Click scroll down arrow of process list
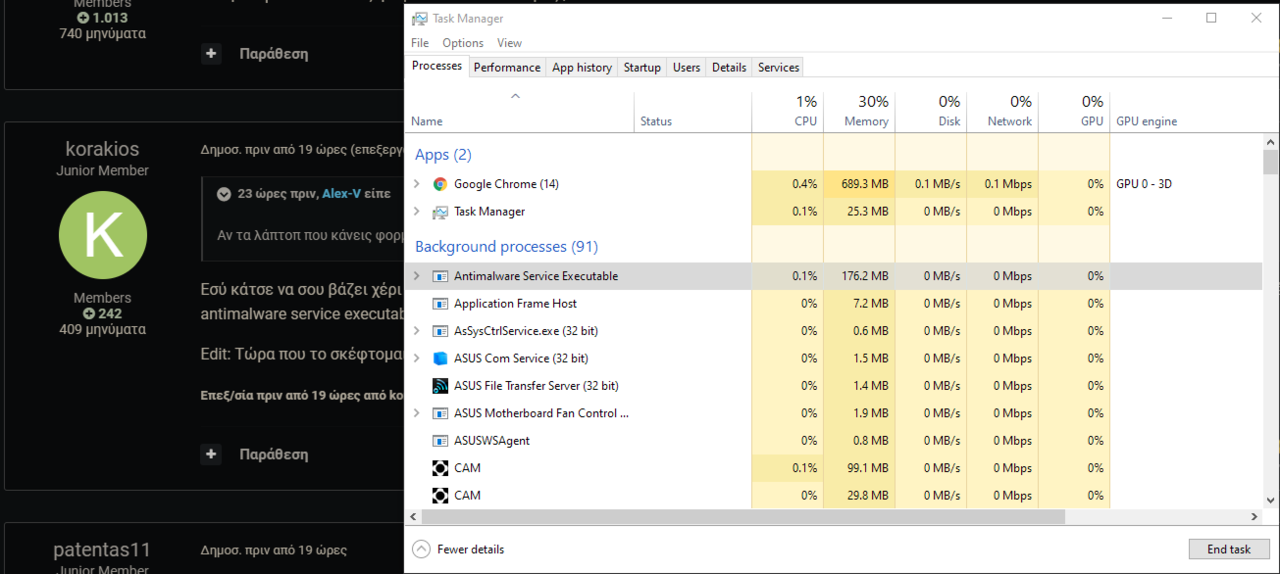Viewport: 1280px width, 574px height. 1270,500
